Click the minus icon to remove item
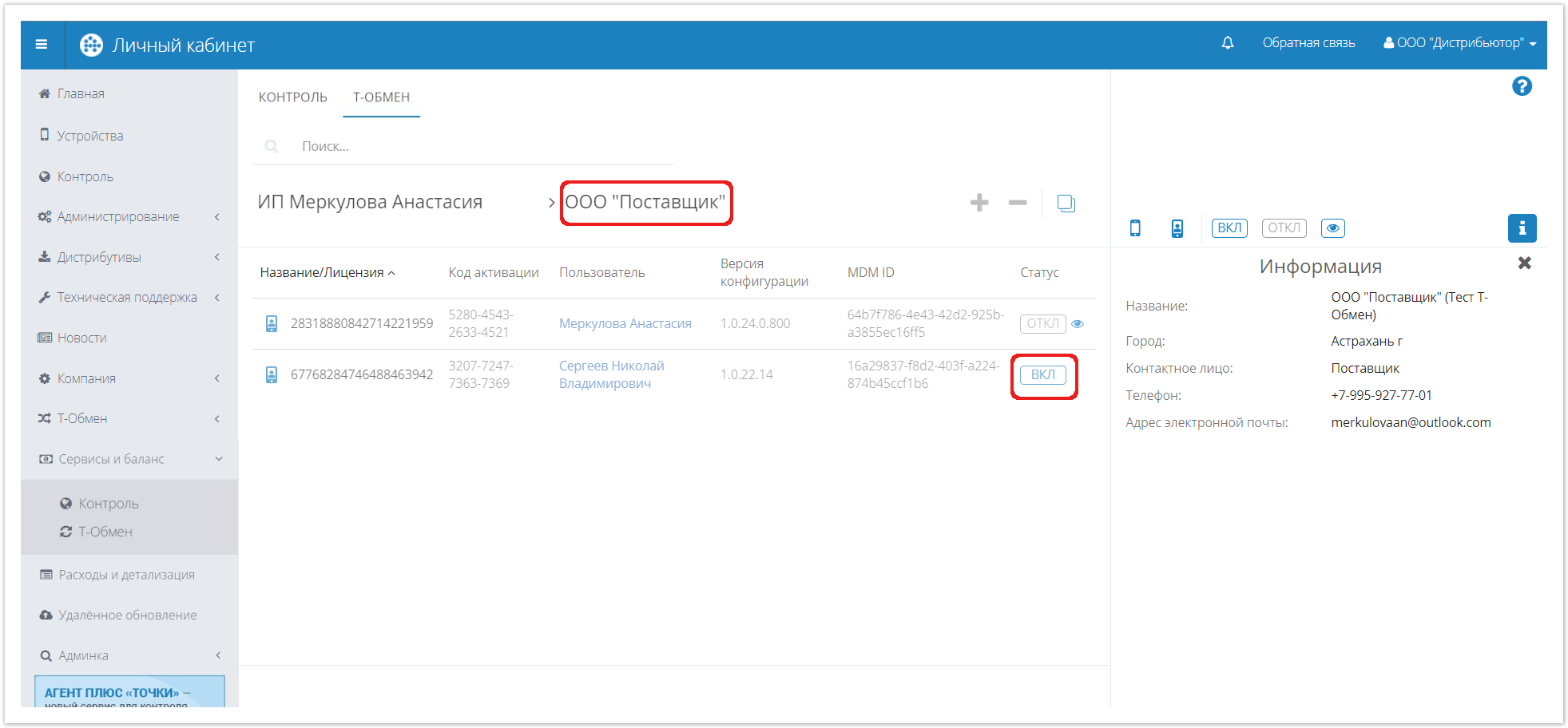1568x728 pixels. (1017, 203)
